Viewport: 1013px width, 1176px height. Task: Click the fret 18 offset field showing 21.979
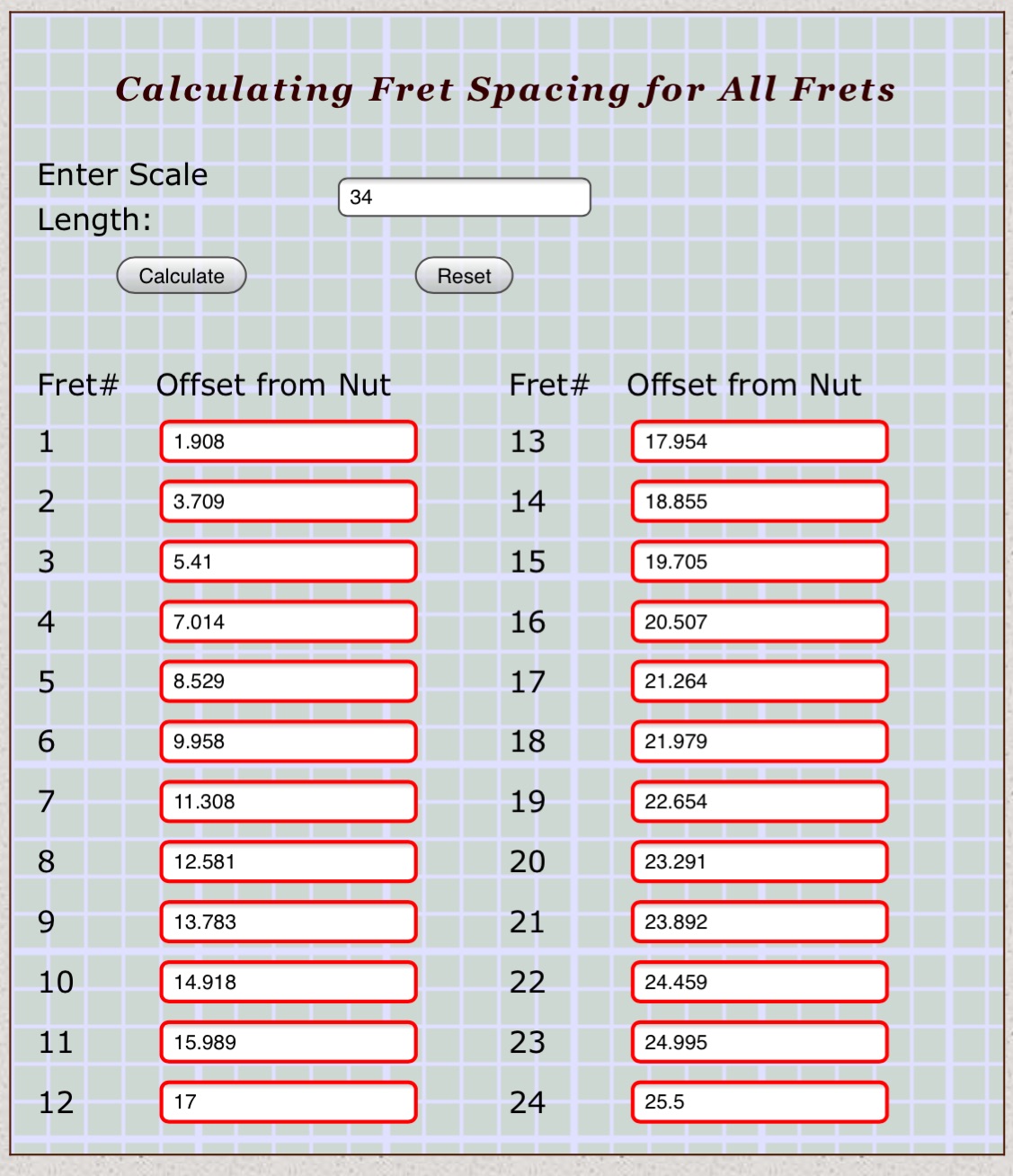pos(760,742)
